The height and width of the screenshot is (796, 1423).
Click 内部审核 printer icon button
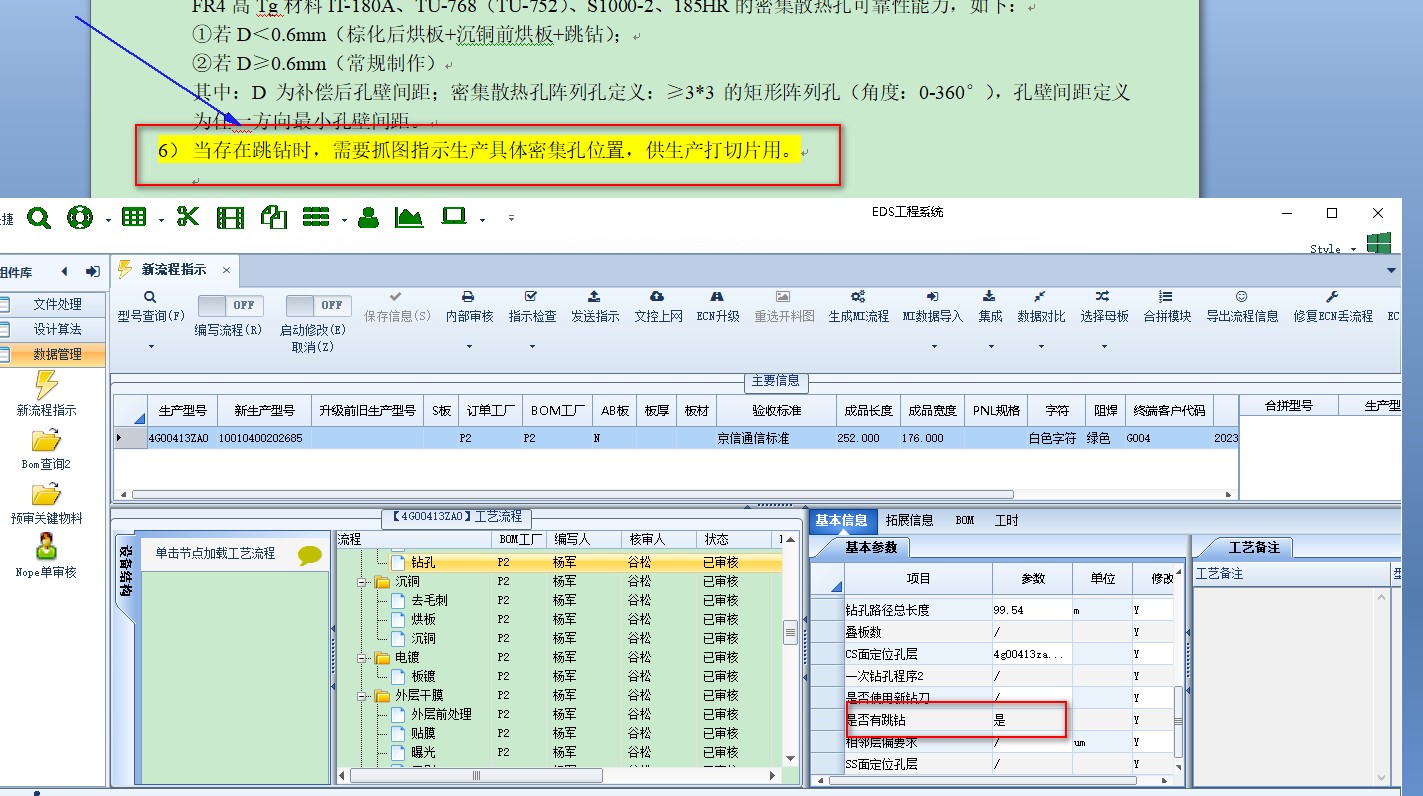tap(469, 307)
